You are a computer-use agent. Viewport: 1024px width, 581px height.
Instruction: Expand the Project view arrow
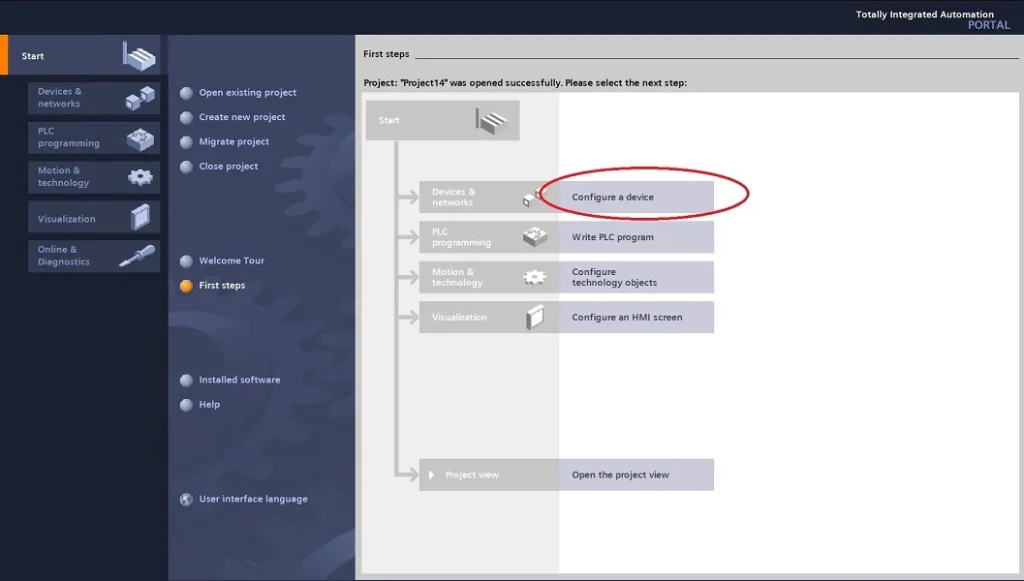coord(432,475)
